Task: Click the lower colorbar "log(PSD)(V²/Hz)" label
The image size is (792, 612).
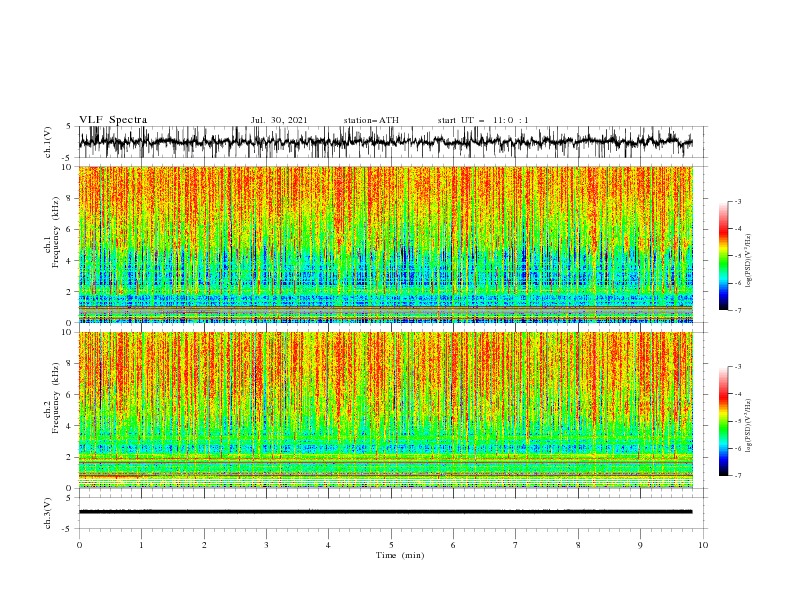Action: [x=748, y=426]
